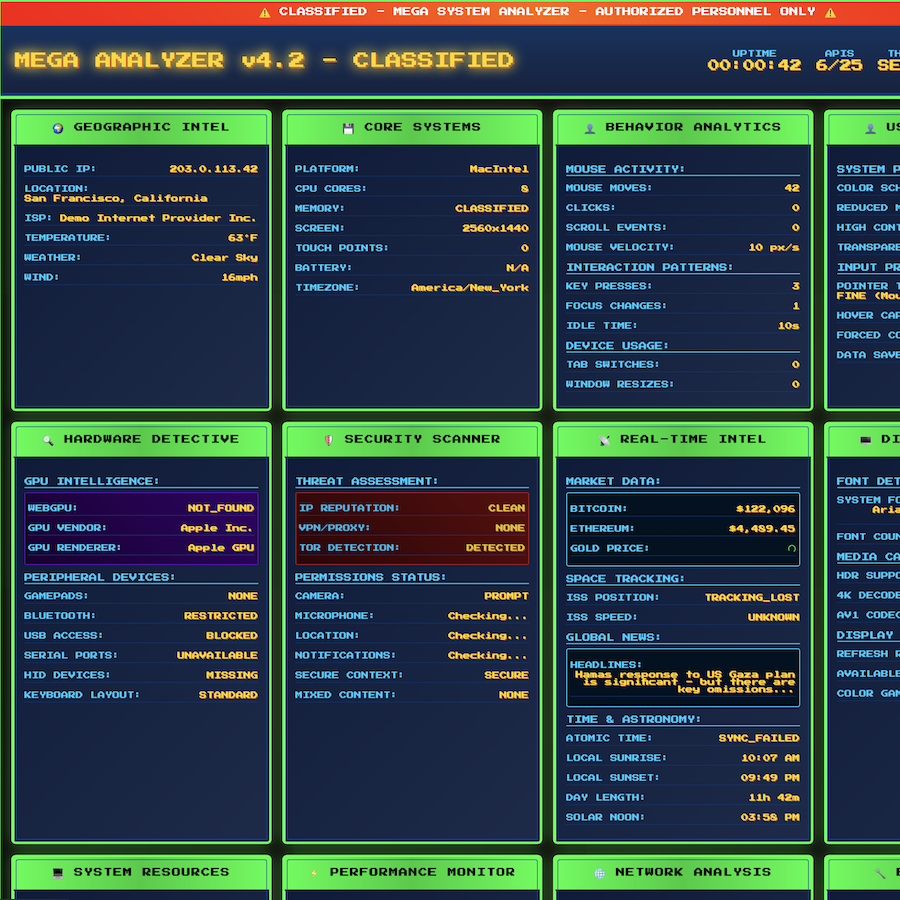Click the warning triangle in the classified banner
The height and width of the screenshot is (900, 900).
coord(264,12)
